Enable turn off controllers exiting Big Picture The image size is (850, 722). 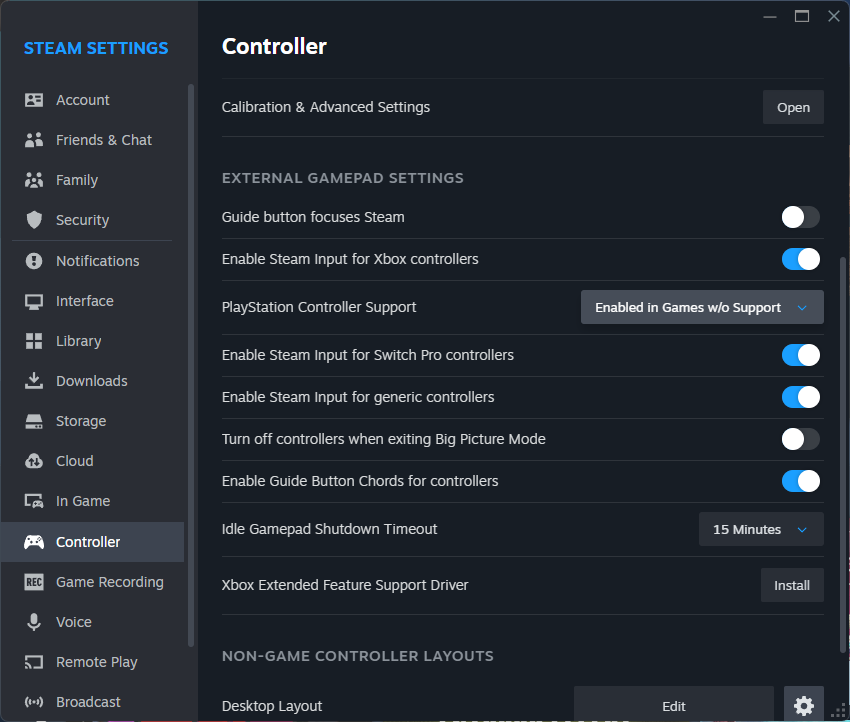click(x=800, y=439)
